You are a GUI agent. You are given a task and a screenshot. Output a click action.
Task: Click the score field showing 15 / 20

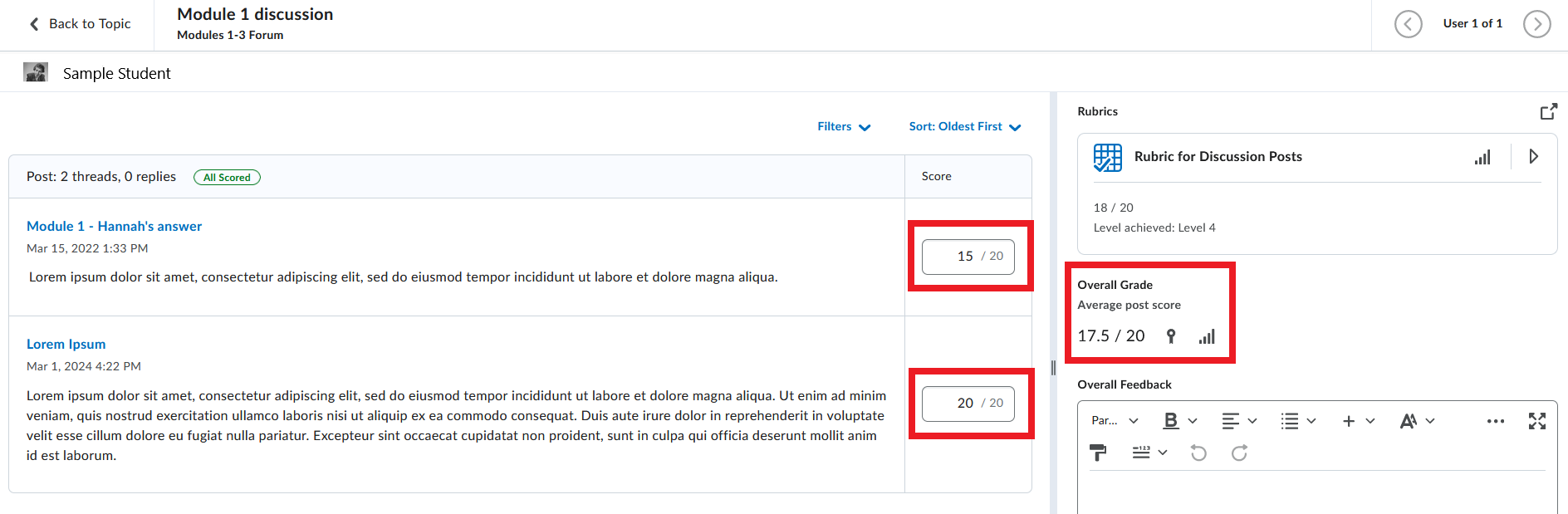[963, 257]
